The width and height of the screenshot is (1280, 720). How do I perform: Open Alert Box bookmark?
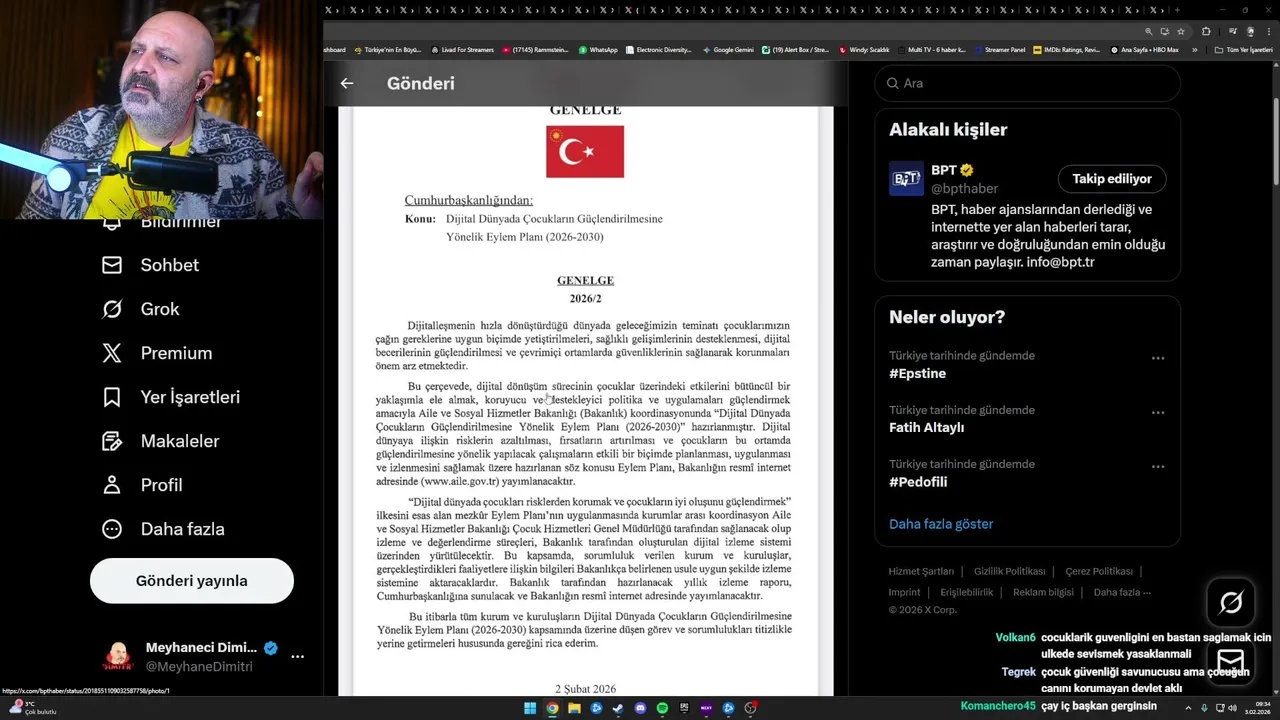[795, 50]
